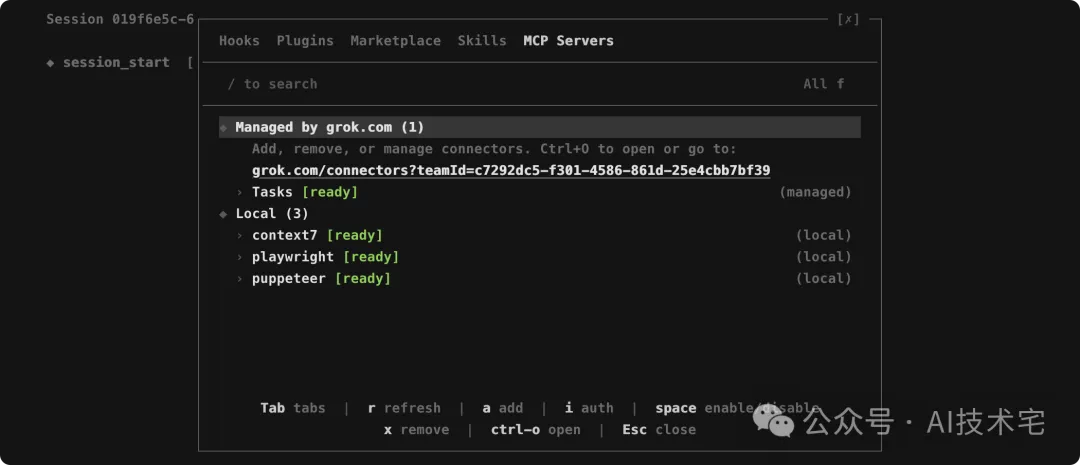Go to the Skills tab
The image size is (1080, 465).
[x=481, y=41]
